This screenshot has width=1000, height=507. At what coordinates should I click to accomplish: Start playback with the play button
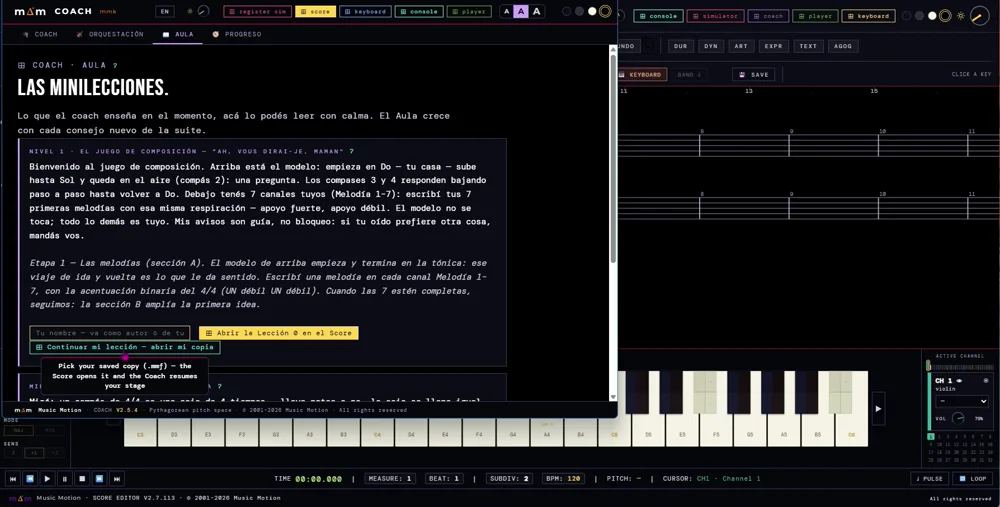(x=47, y=478)
